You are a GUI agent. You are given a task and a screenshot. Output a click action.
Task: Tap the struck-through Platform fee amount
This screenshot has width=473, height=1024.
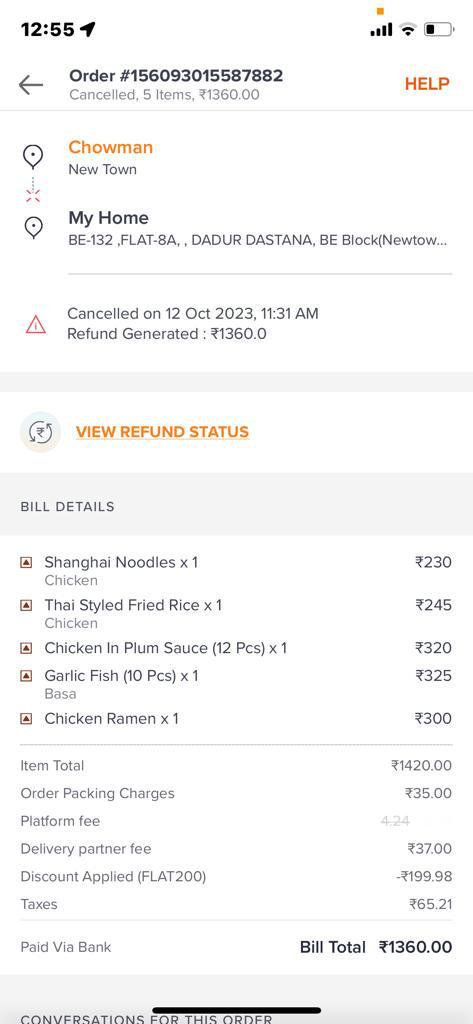click(395, 822)
